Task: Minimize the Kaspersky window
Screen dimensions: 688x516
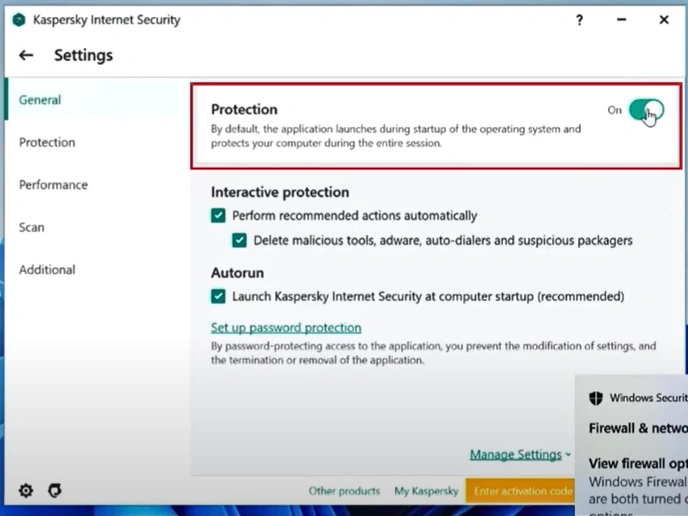Action: [x=621, y=20]
